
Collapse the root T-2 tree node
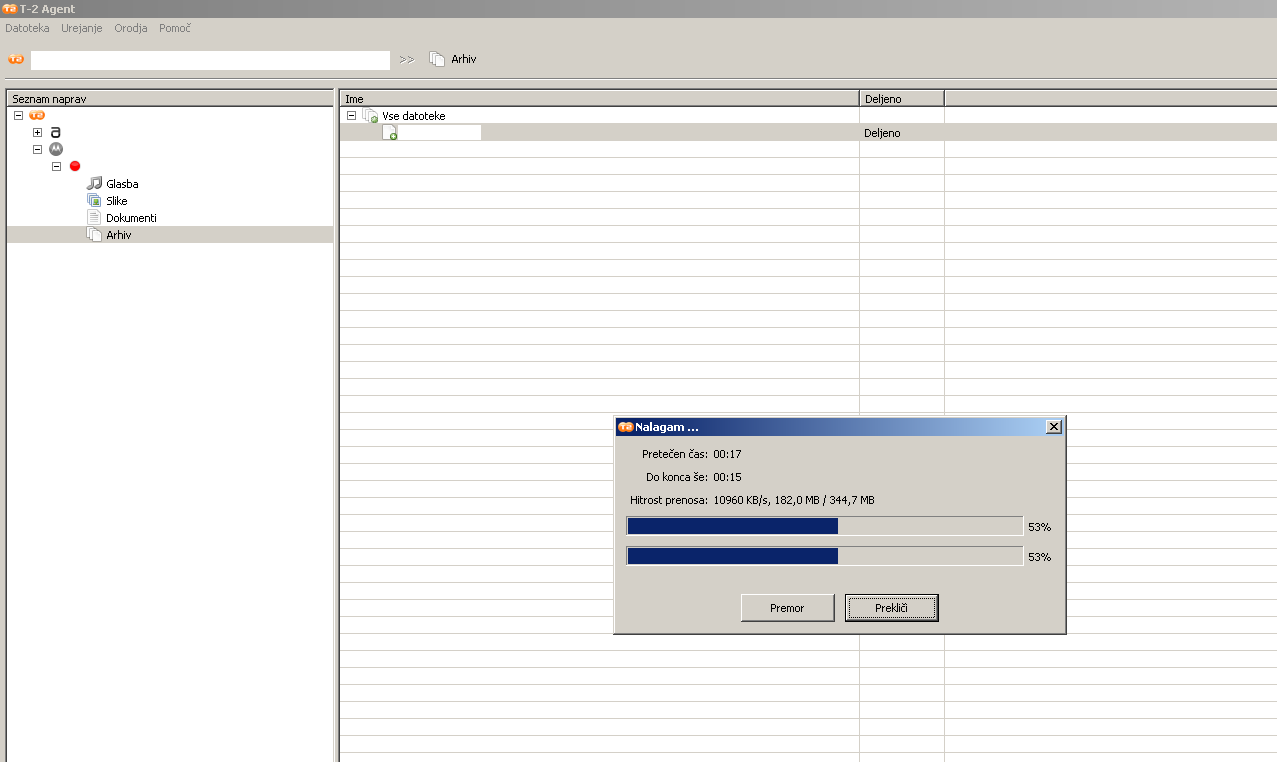pos(18,115)
